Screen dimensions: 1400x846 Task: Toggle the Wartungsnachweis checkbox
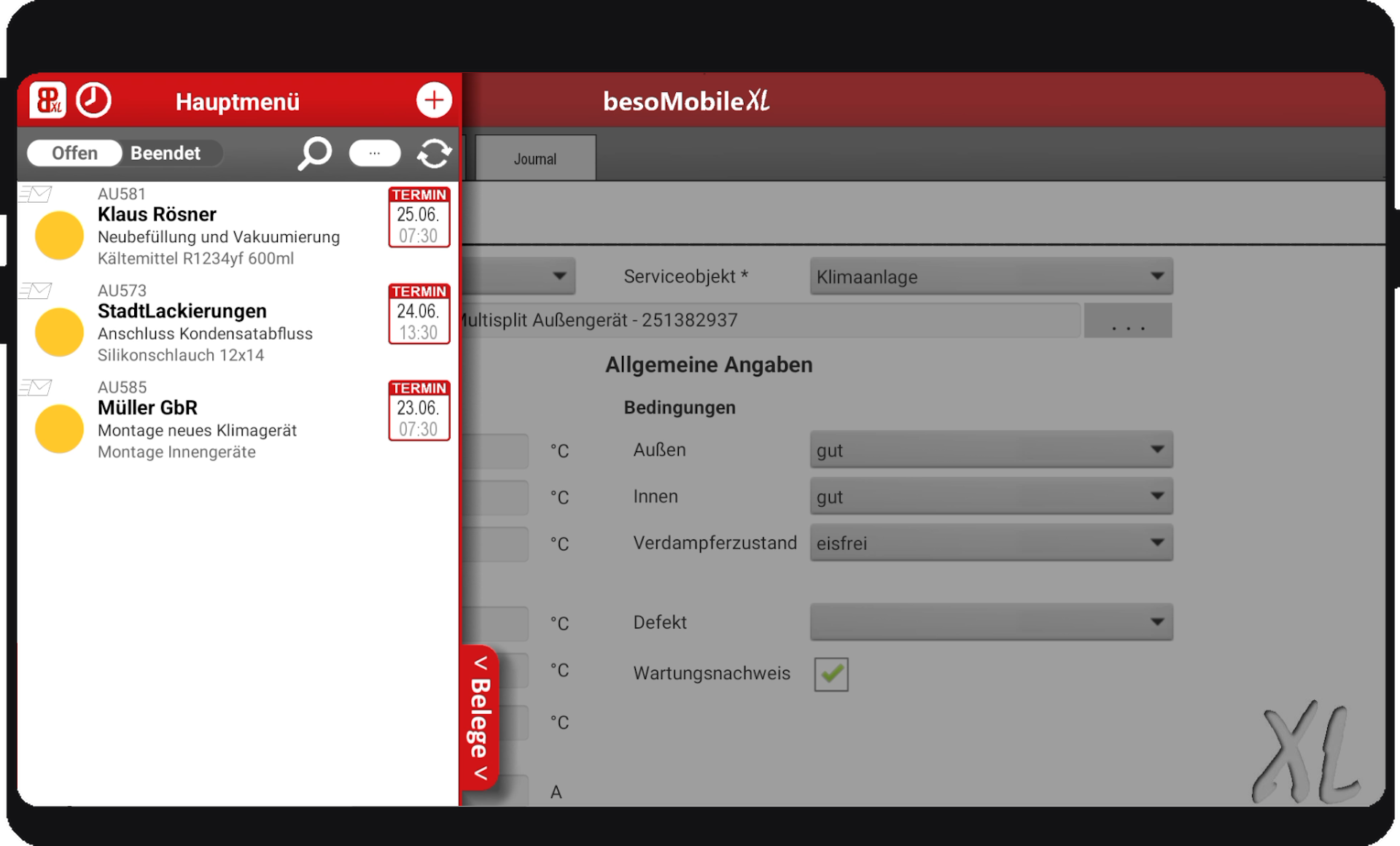click(831, 674)
